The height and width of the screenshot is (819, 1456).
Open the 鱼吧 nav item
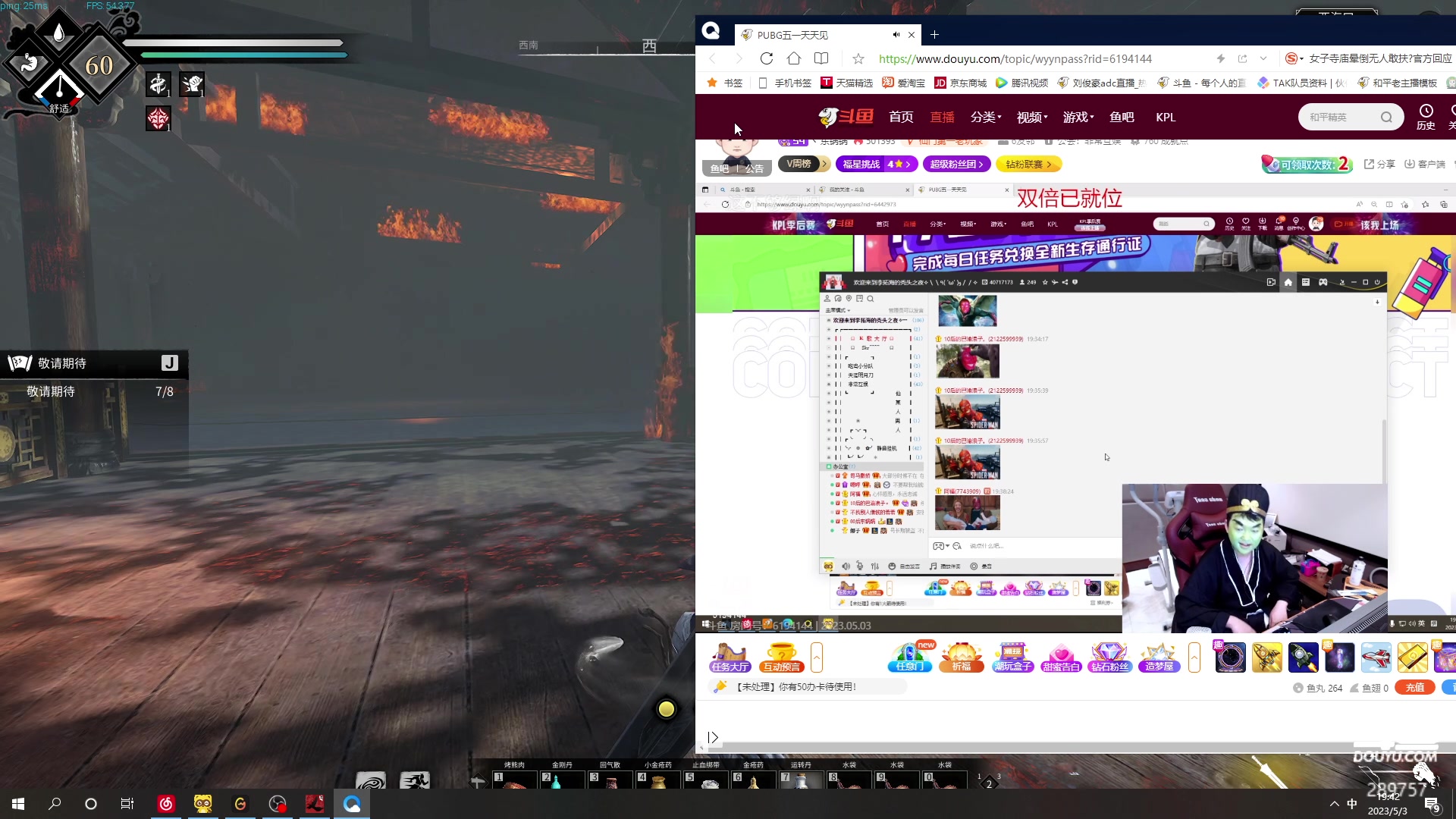tap(1122, 117)
